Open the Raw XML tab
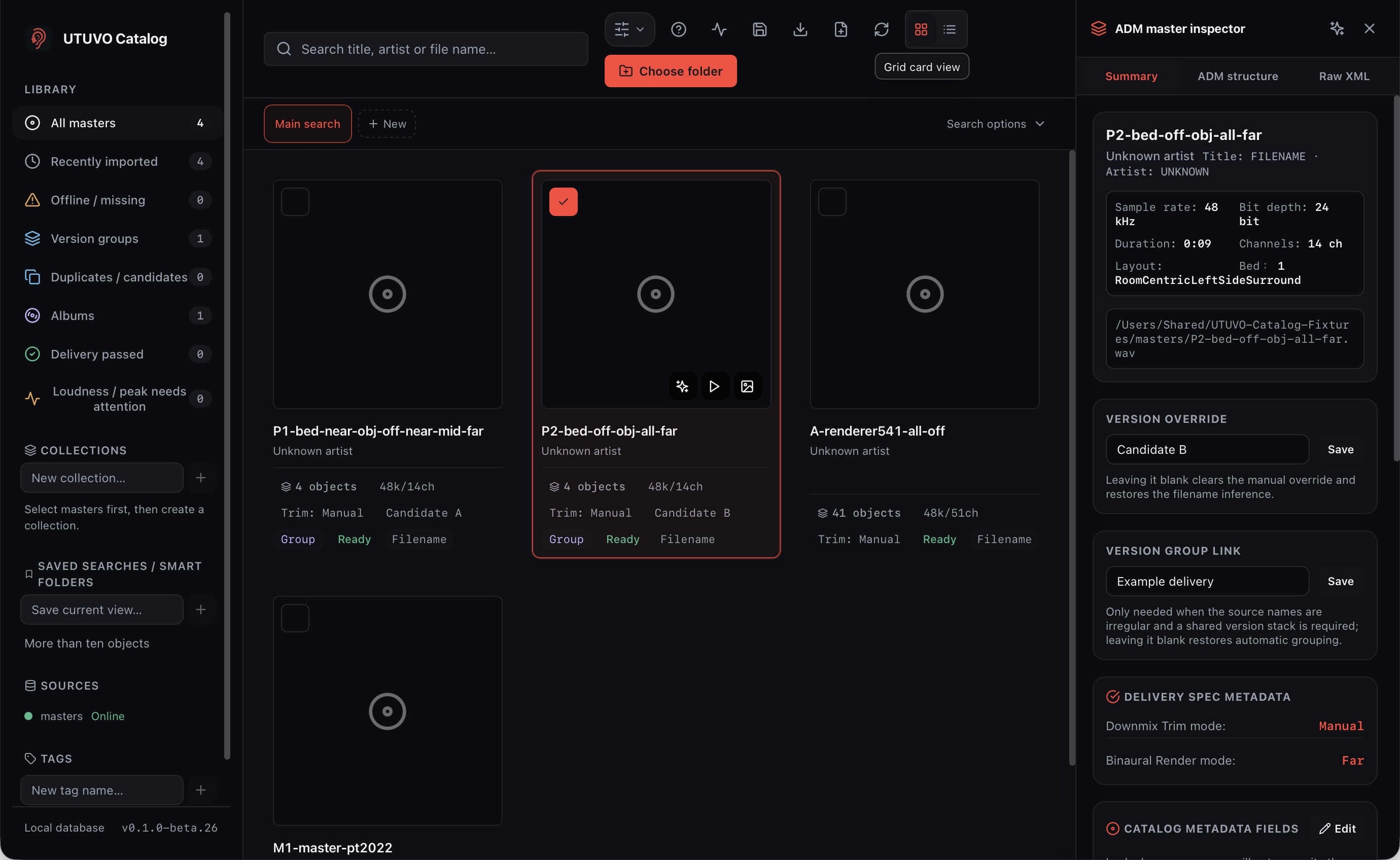Screen dimensions: 1400x860 click(x=1344, y=76)
